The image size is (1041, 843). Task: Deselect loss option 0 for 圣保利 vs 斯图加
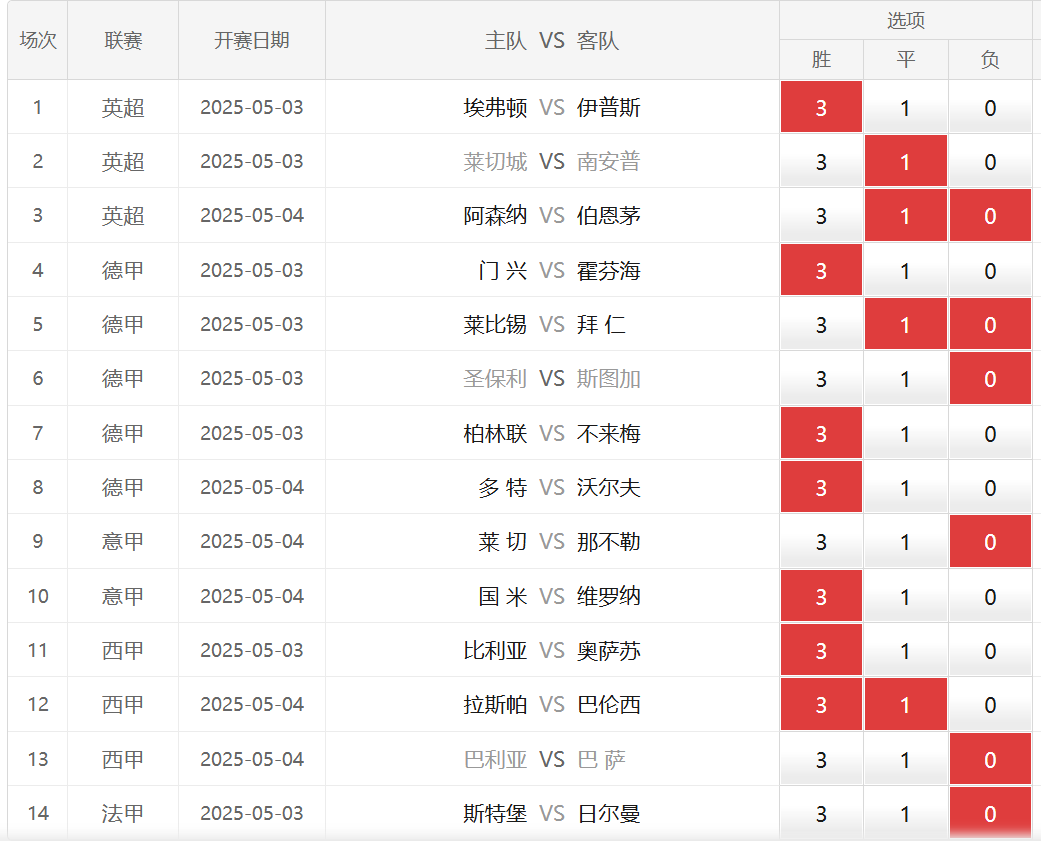pyautogui.click(x=990, y=378)
